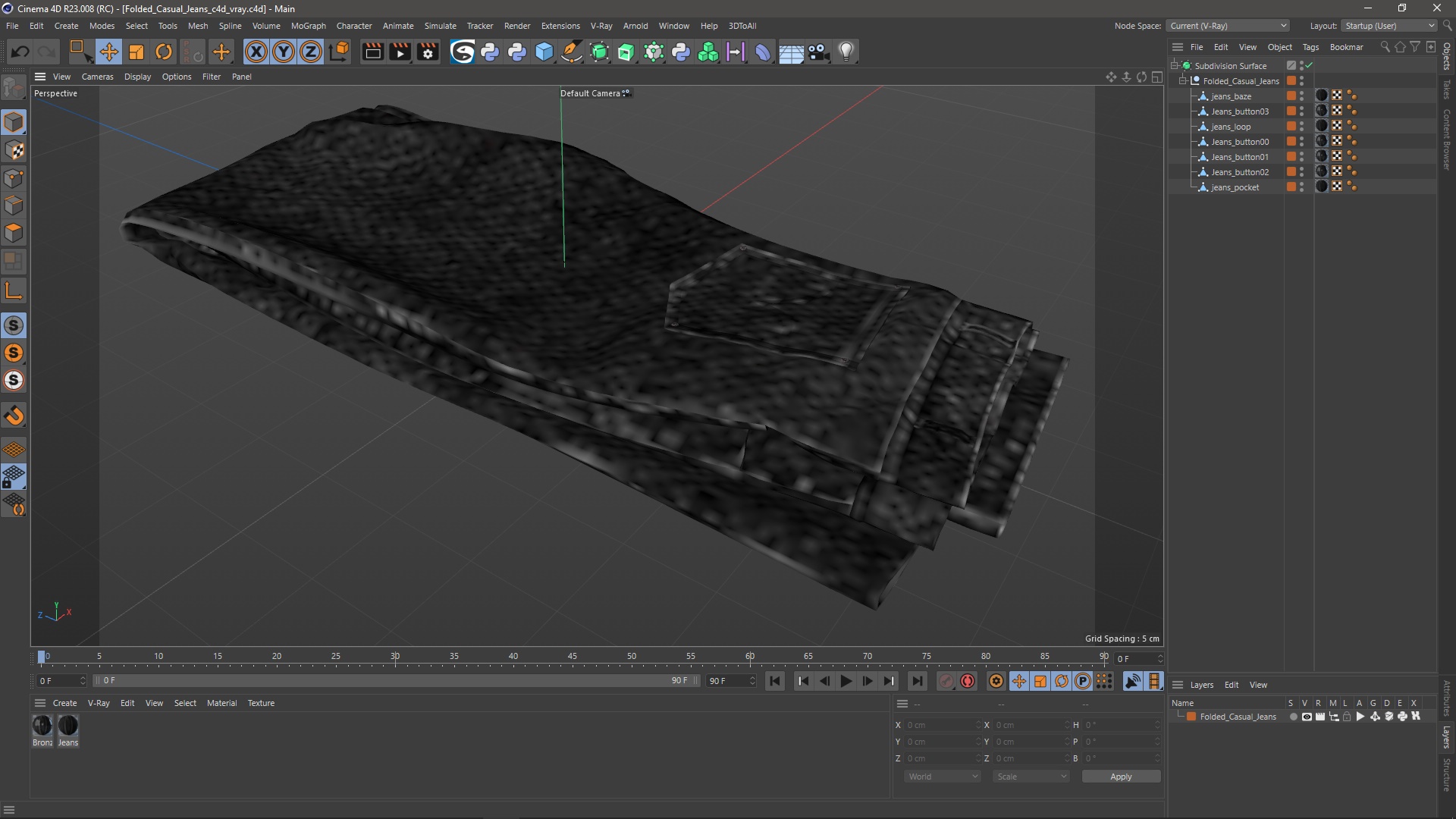Screen dimensions: 1456x819
Task: Select jeans_pocket object in tree
Action: tap(1235, 187)
